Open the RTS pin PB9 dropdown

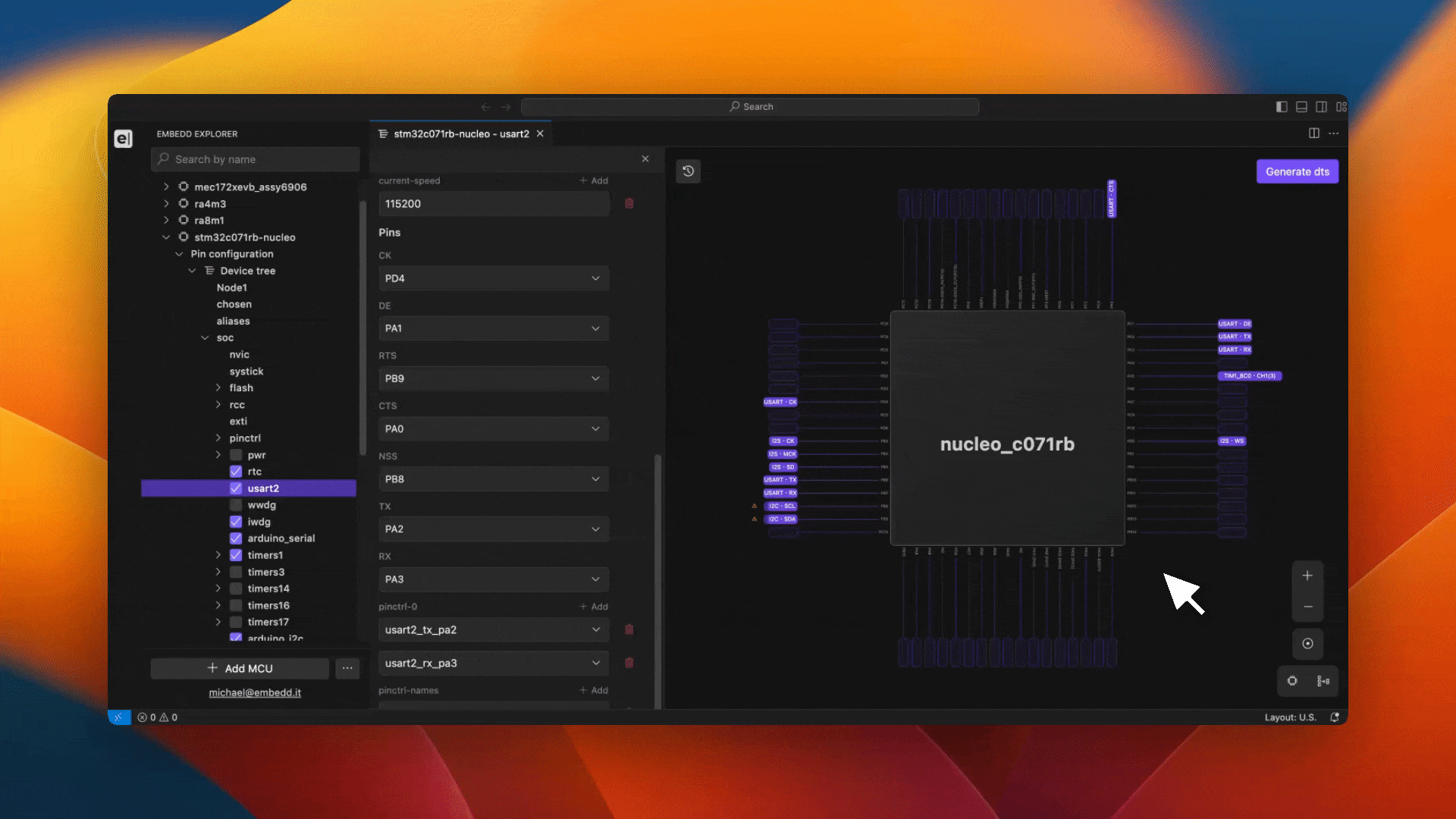(494, 378)
